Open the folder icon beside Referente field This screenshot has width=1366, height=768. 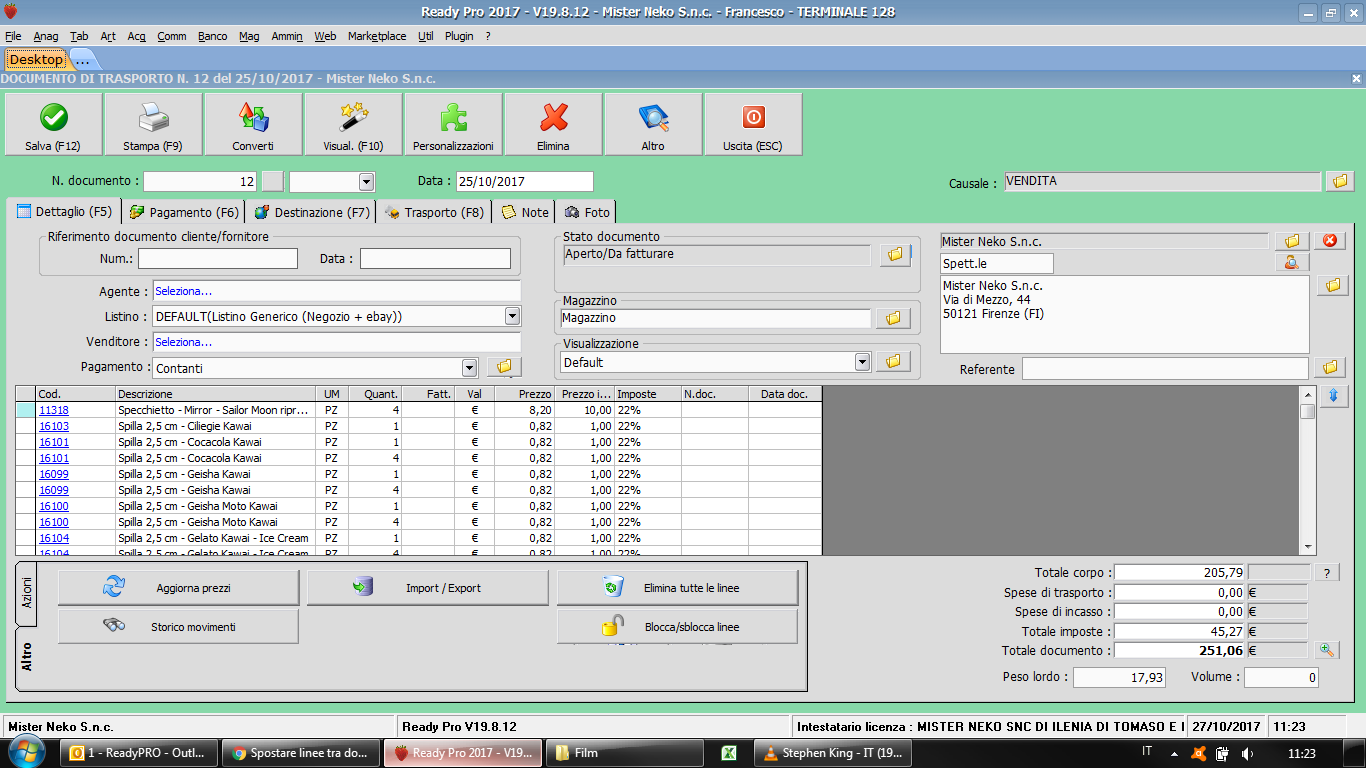(x=1329, y=368)
